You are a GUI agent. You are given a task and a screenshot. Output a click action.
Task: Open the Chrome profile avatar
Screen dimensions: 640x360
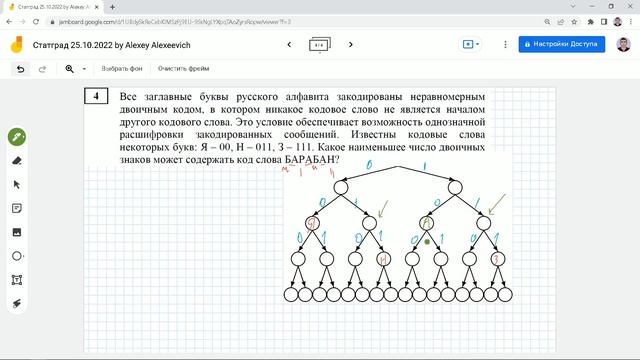(618, 22)
